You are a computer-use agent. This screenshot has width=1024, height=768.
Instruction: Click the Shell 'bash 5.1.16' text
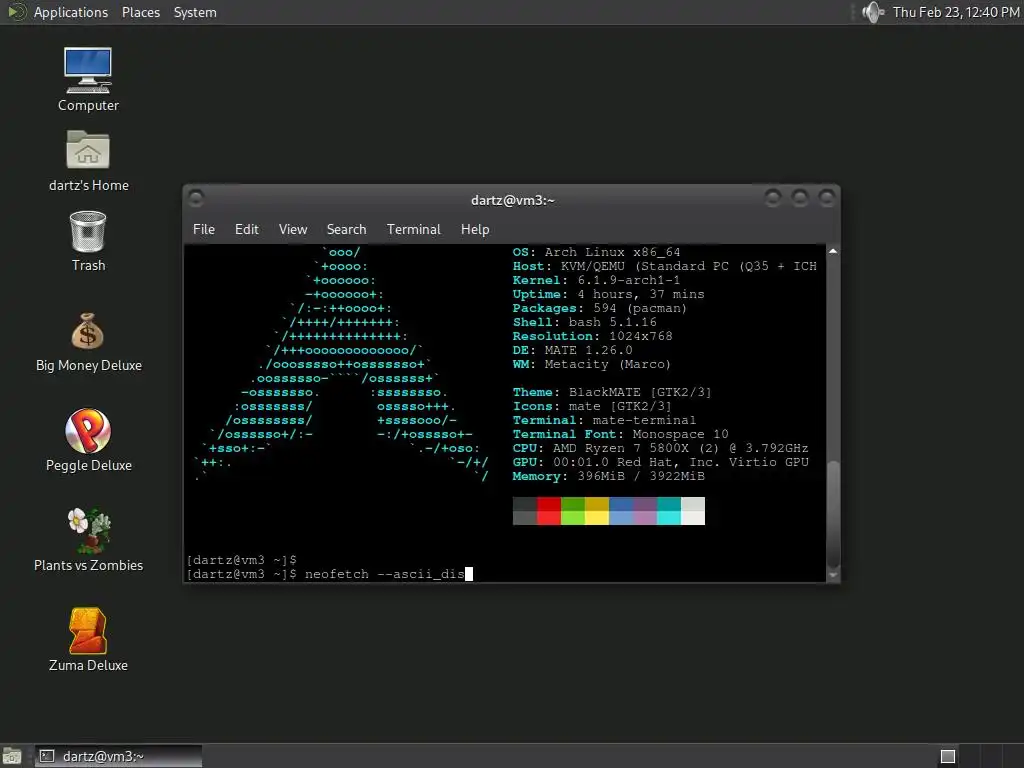(x=613, y=322)
